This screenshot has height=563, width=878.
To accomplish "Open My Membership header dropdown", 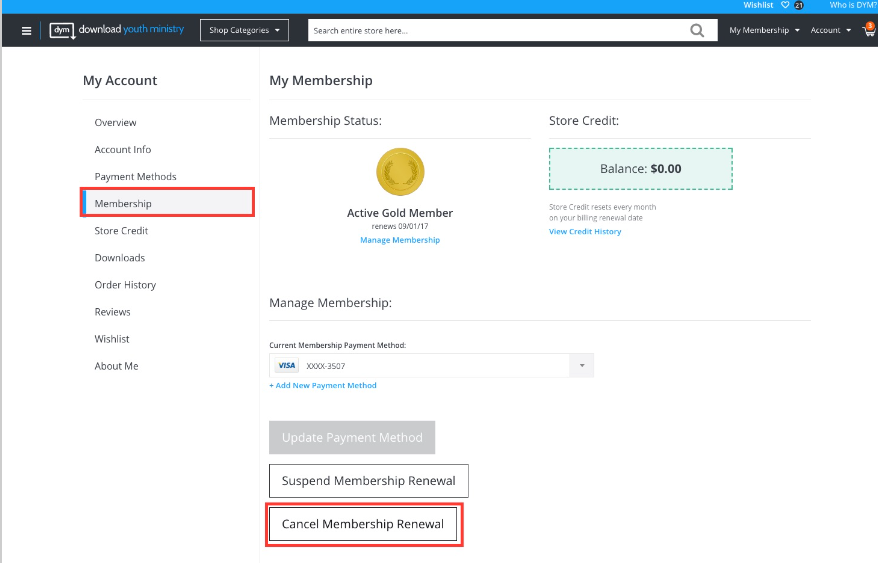I will coord(764,31).
